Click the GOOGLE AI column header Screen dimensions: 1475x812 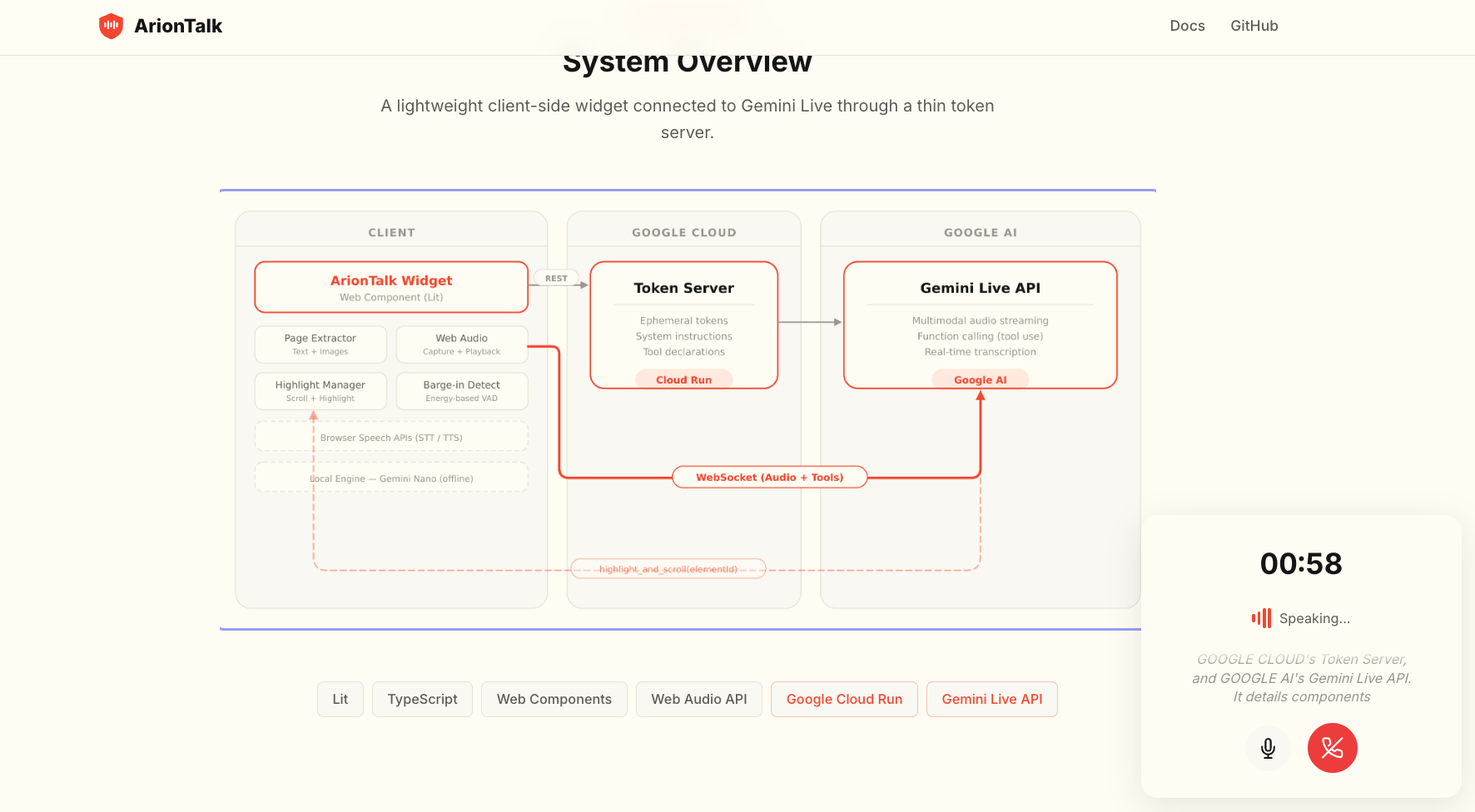point(981,233)
